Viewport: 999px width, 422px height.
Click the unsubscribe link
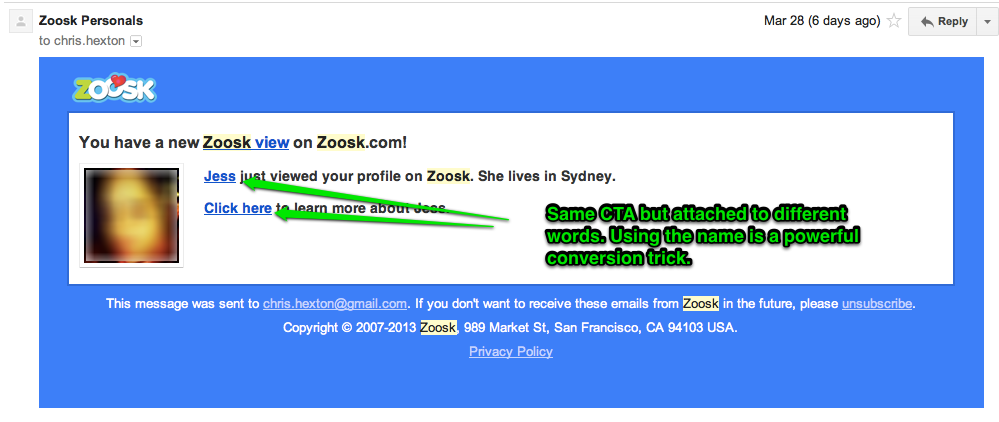[x=877, y=304]
